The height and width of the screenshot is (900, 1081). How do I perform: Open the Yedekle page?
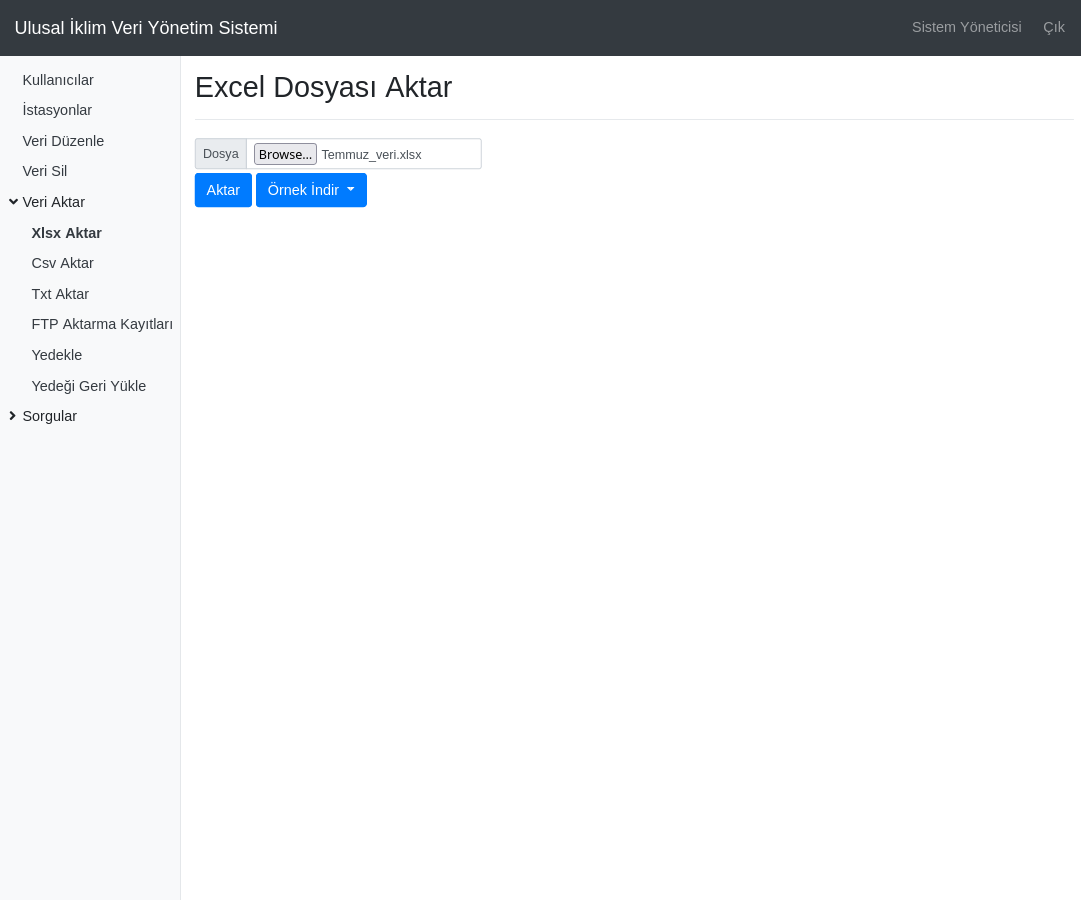57,355
